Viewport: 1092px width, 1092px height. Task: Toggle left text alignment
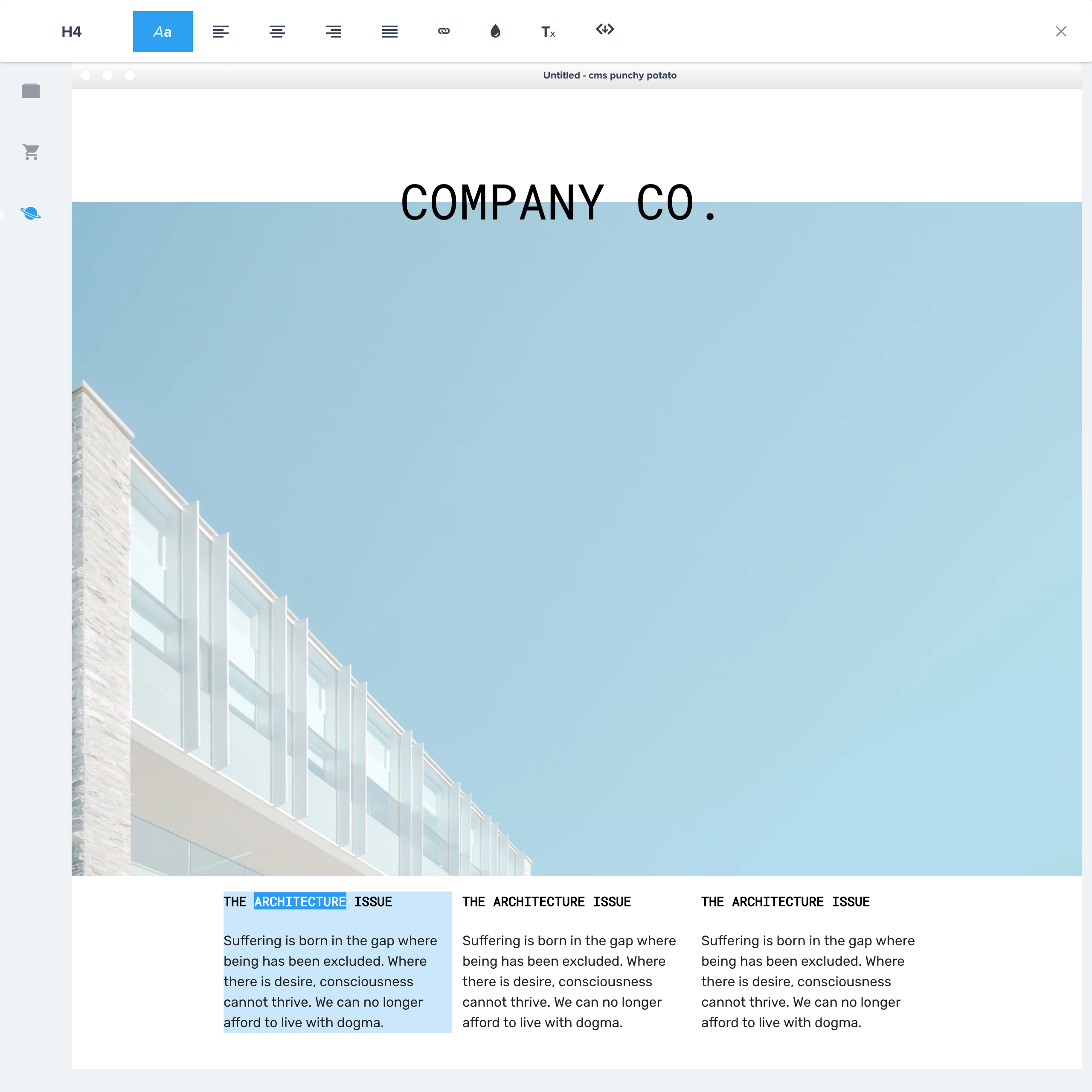(221, 31)
